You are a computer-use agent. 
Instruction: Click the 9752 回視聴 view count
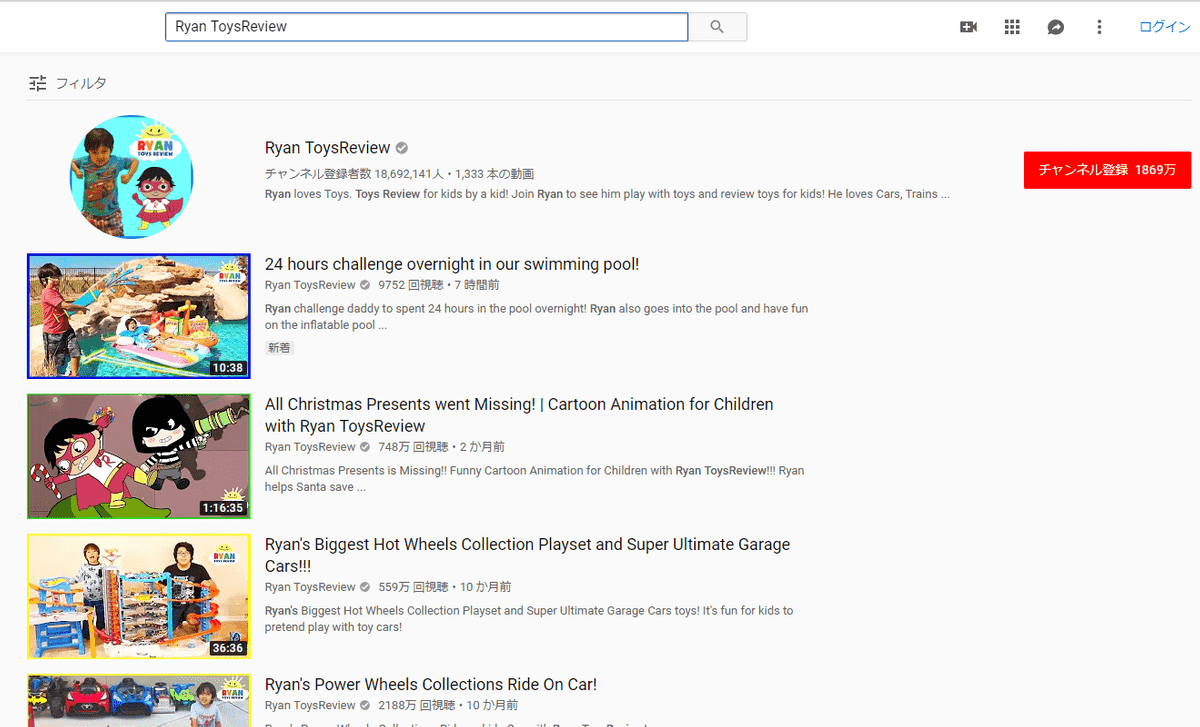(409, 285)
